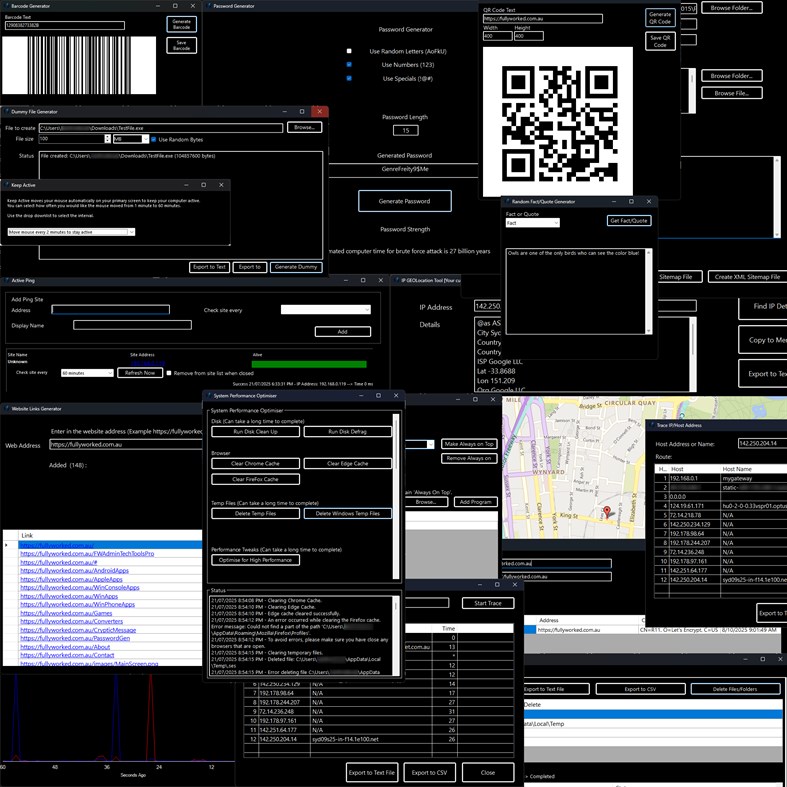This screenshot has width=787, height=787.
Task: Tick the Use Random Letters checkbox
Action: point(349,51)
